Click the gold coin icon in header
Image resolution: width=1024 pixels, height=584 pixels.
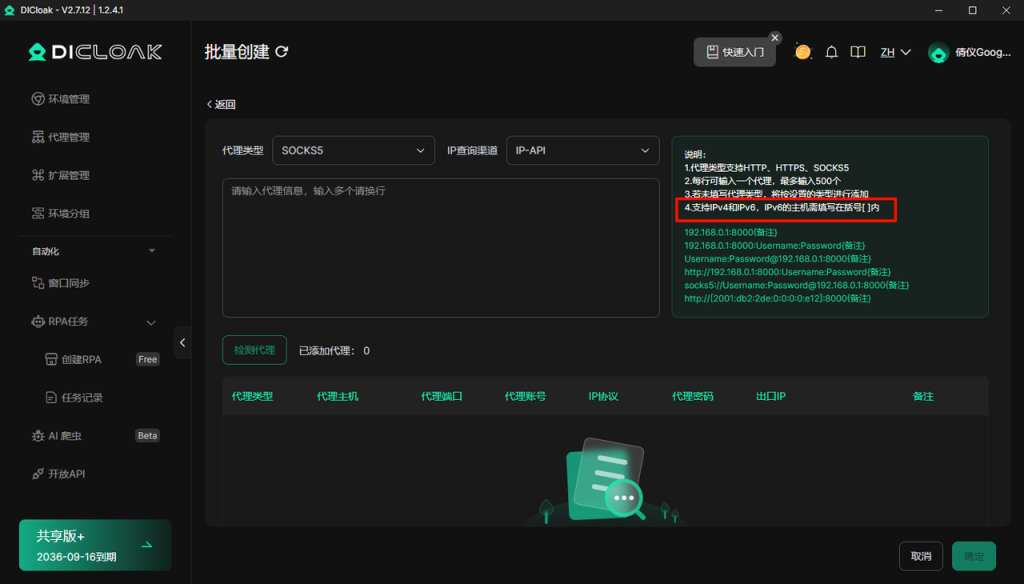click(803, 52)
